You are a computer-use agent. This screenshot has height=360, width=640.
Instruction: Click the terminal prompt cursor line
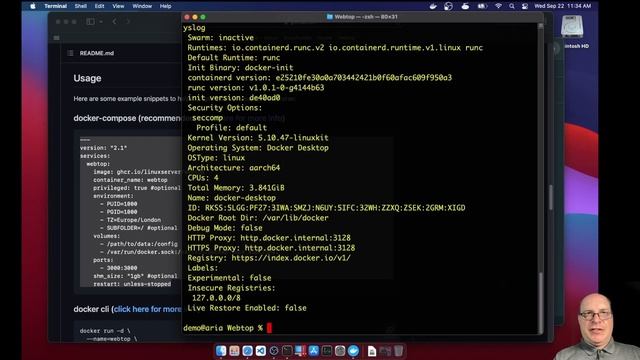point(227,328)
